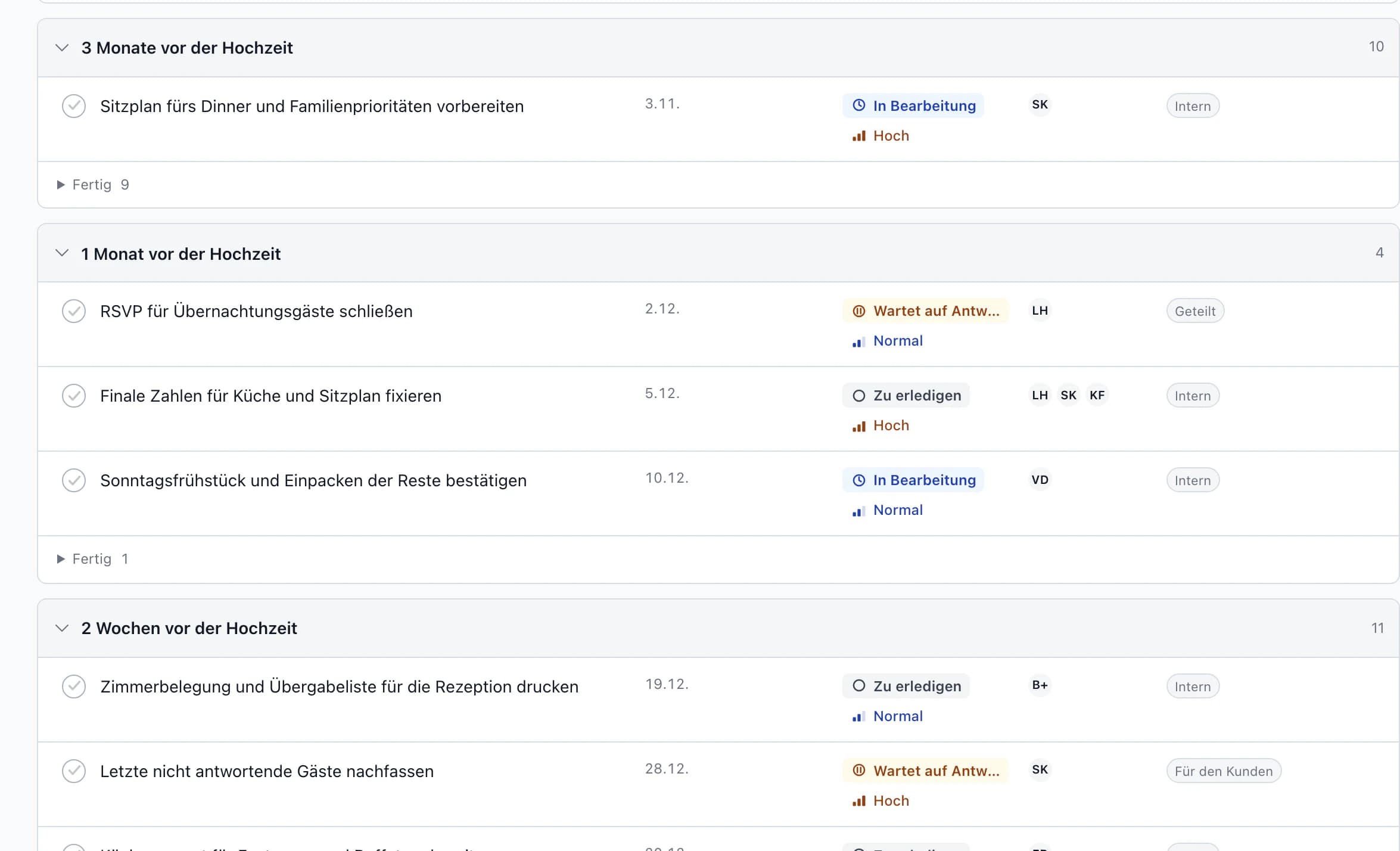This screenshot has height=851, width=1400.
Task: Click the Geteilt tag on RSVP task
Action: point(1194,311)
